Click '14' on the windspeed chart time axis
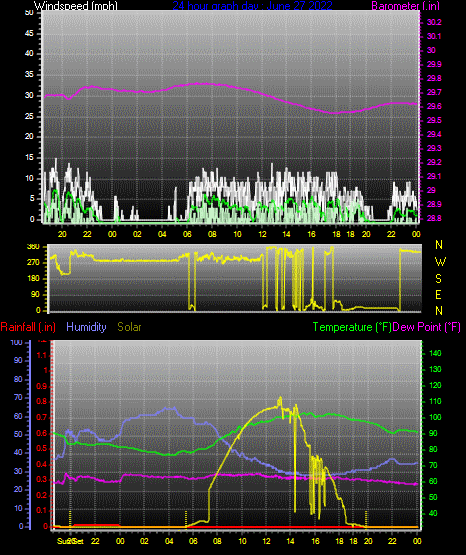Image resolution: width=466 pixels, height=555 pixels. (x=286, y=234)
